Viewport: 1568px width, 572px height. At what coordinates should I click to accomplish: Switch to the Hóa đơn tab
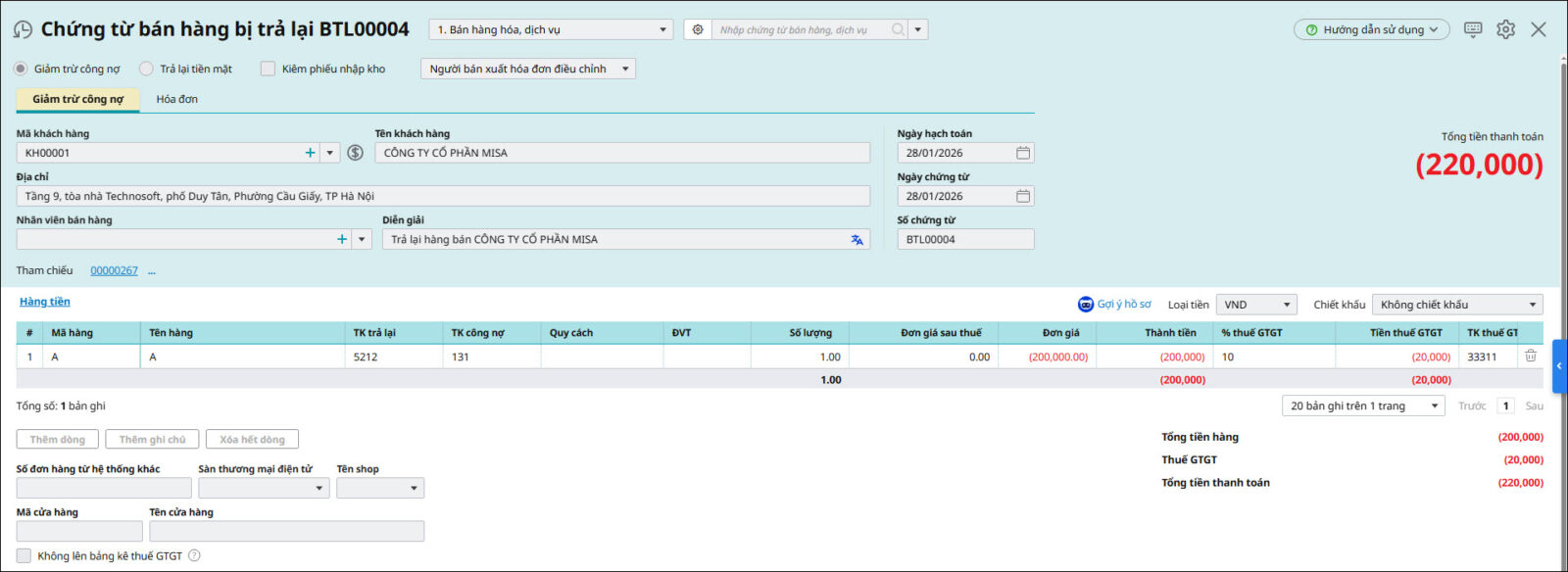[177, 99]
